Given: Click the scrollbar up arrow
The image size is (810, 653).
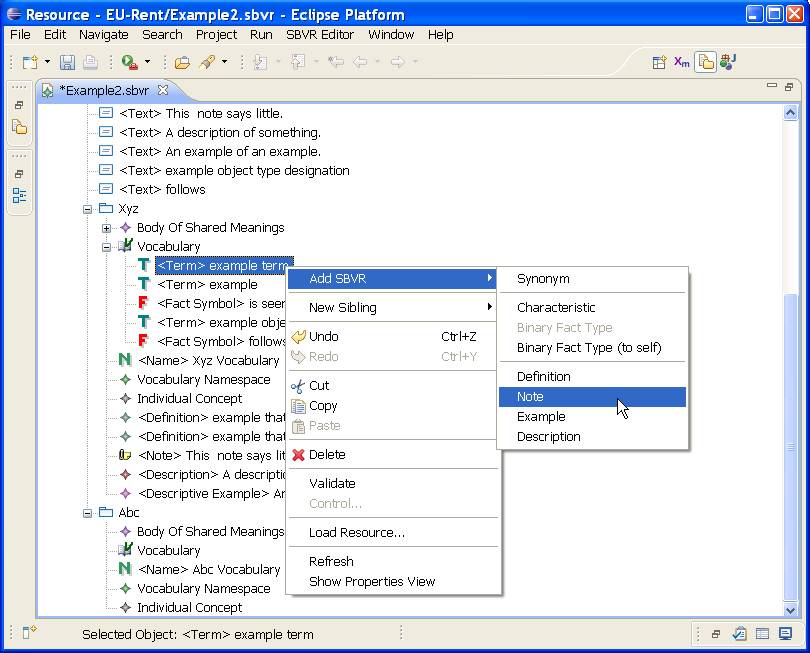Looking at the screenshot, I should click(790, 113).
